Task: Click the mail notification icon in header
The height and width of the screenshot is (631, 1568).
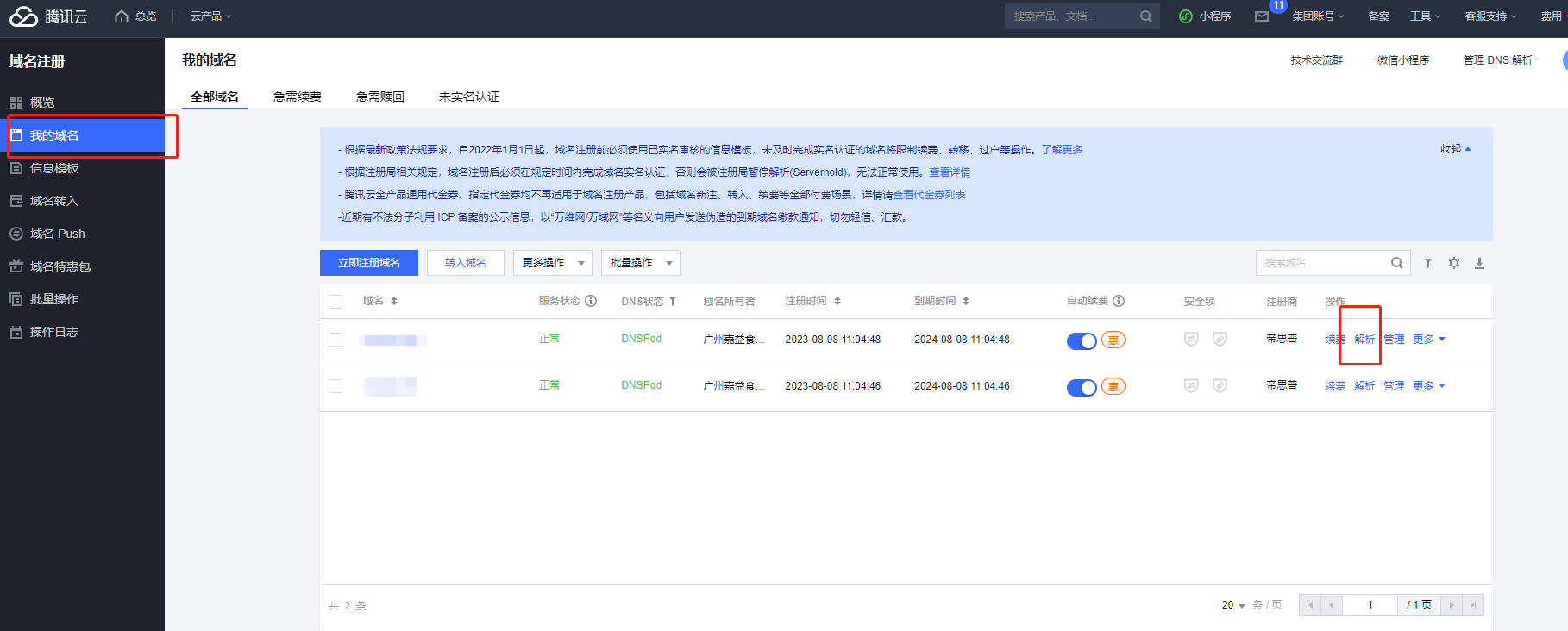Action: click(x=1262, y=16)
